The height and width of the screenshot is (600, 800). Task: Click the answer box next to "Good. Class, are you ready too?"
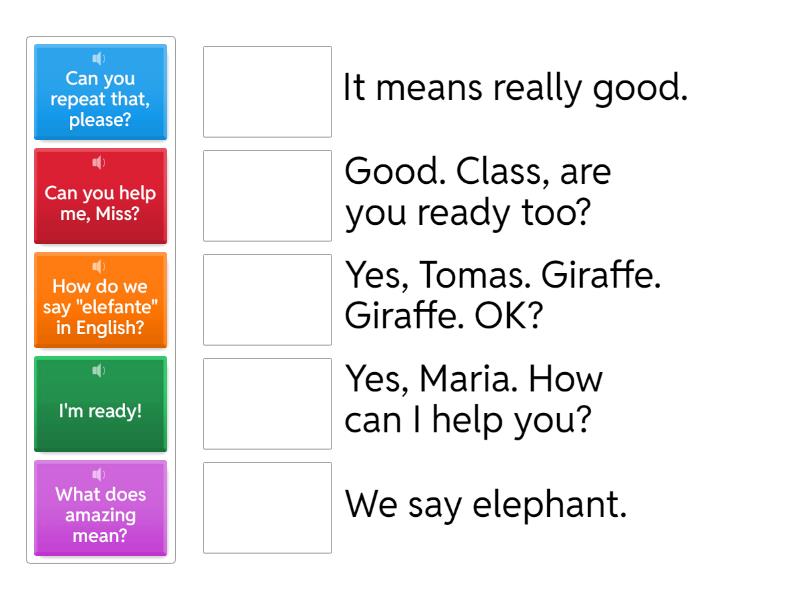[268, 195]
